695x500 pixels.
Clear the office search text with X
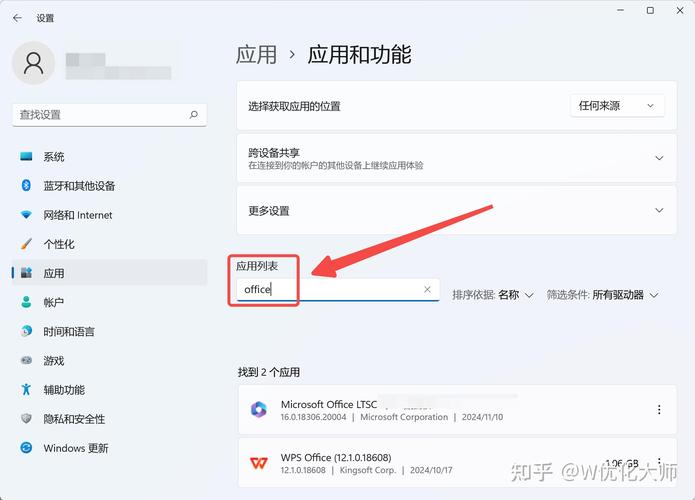click(x=427, y=289)
